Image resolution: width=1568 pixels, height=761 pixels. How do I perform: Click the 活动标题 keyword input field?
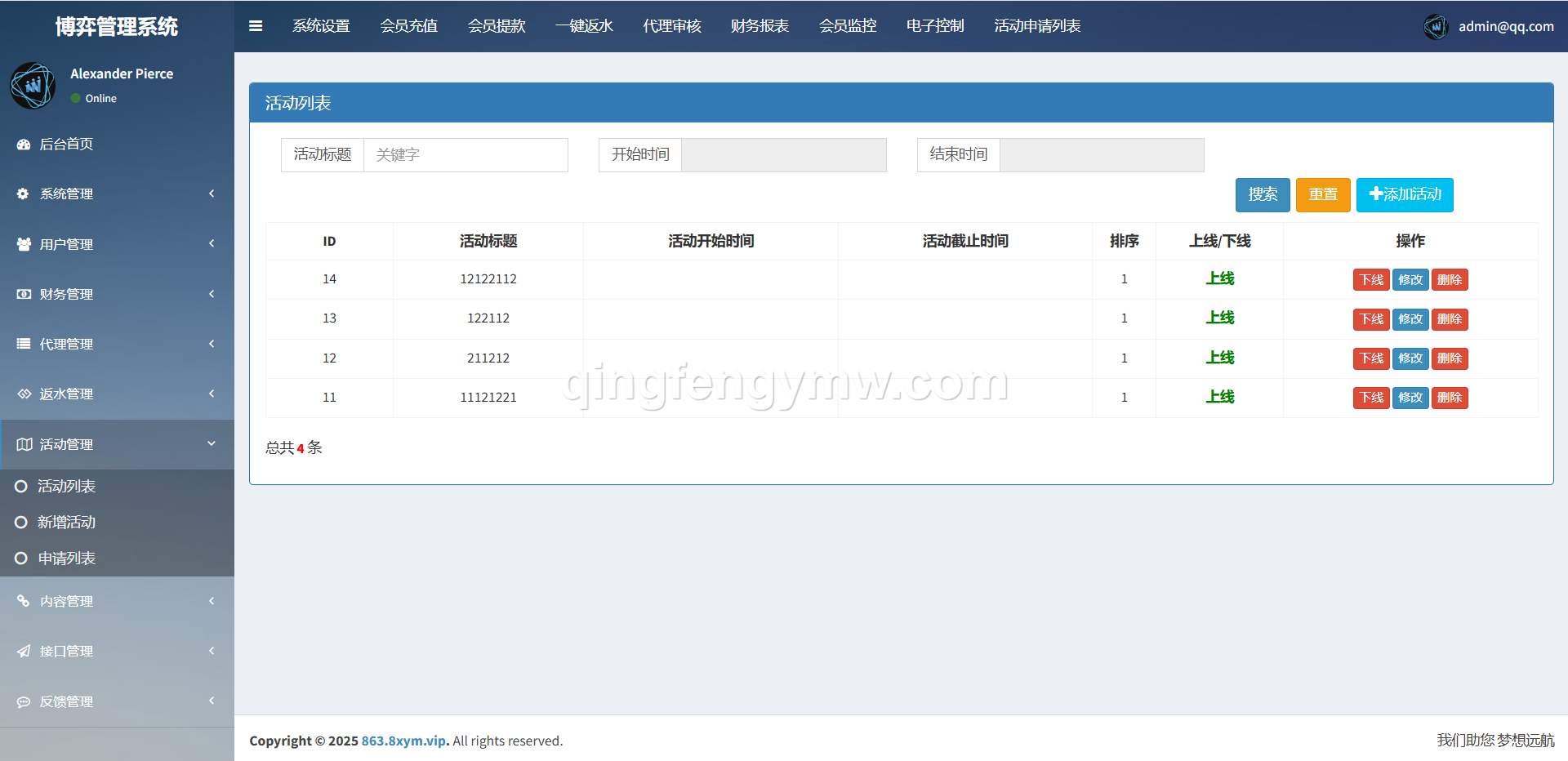(x=465, y=155)
